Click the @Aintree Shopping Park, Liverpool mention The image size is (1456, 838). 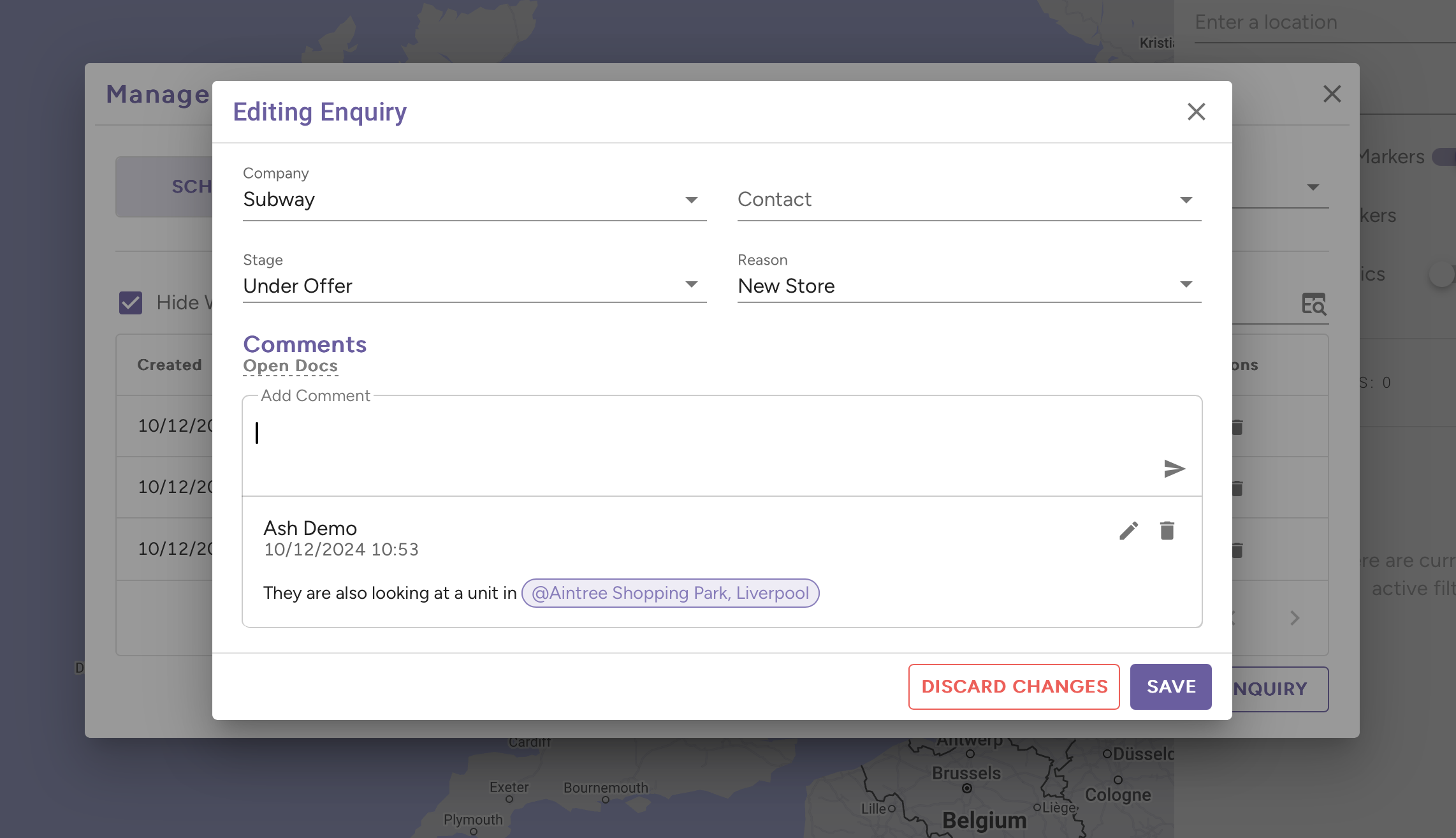tap(670, 593)
